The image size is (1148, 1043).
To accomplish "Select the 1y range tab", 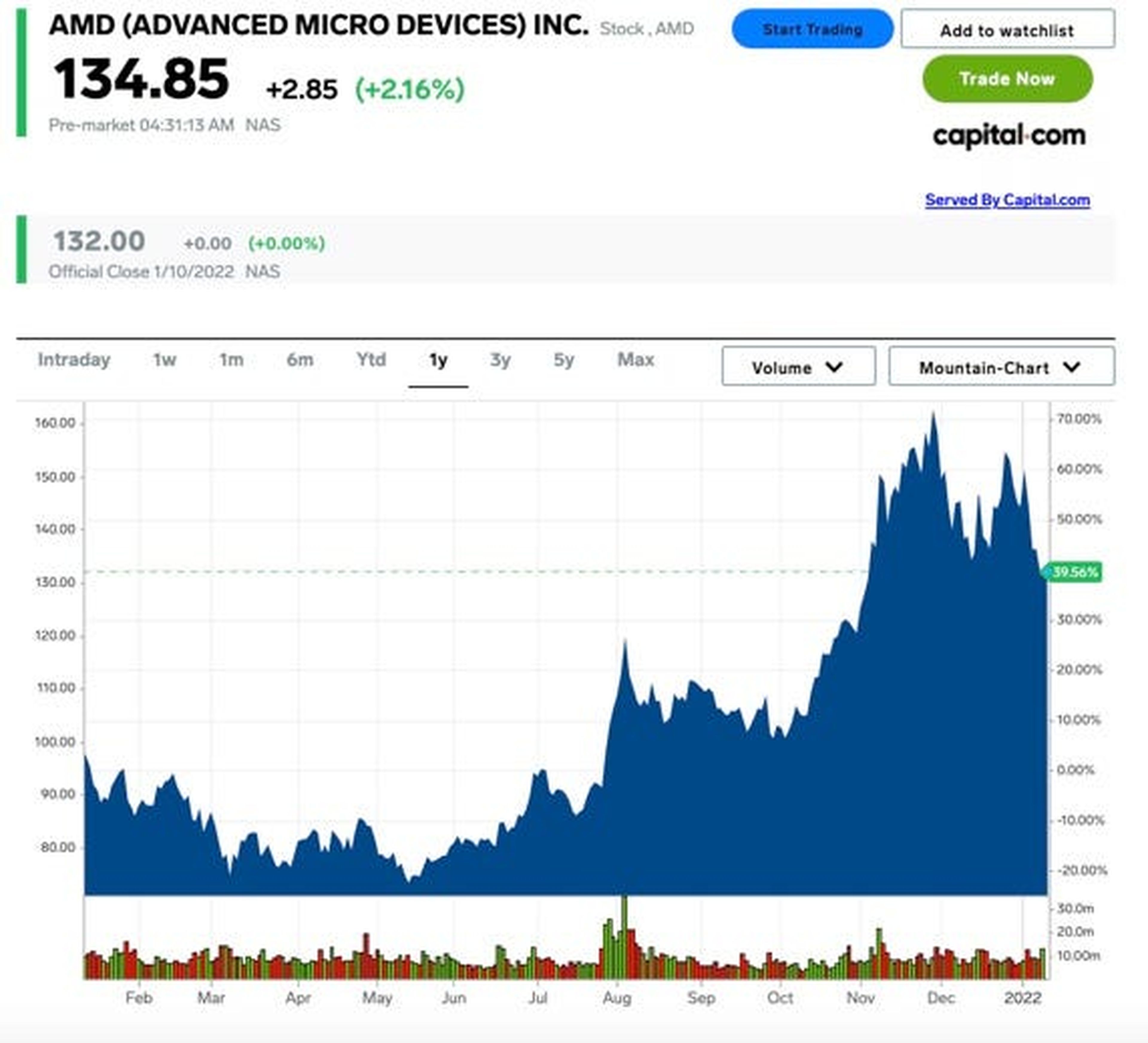I will [x=438, y=360].
